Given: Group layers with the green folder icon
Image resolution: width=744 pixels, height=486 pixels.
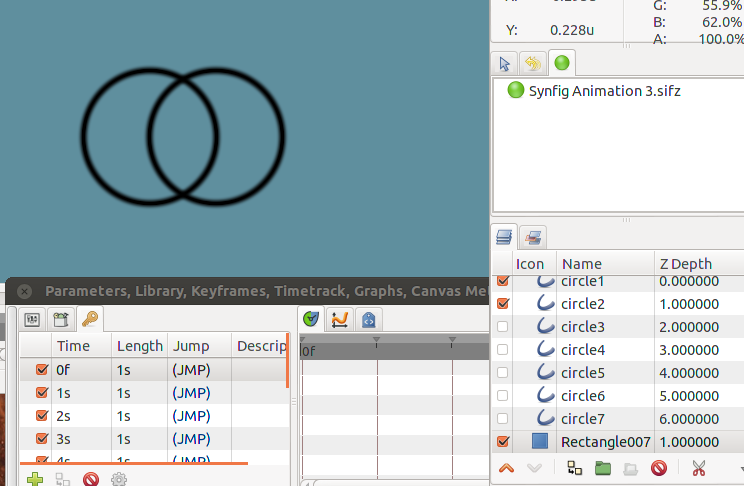Looking at the screenshot, I should 603,468.
